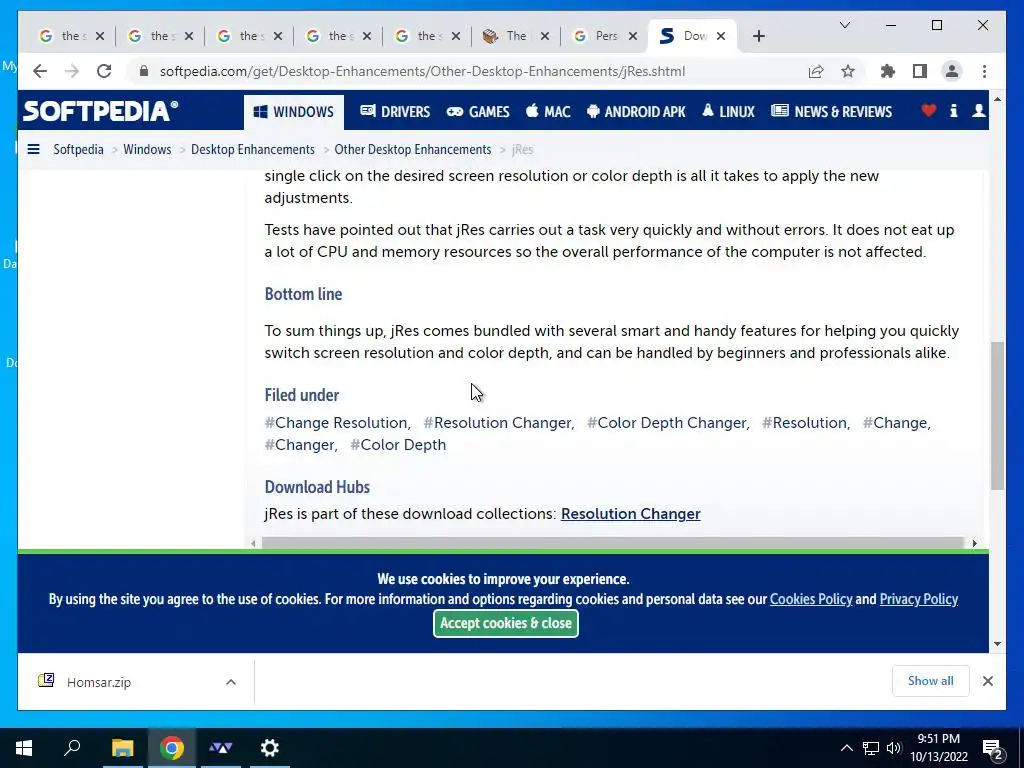Screen dimensions: 1024x768
Task: Show hidden system tray icons
Action: [x=846, y=748]
